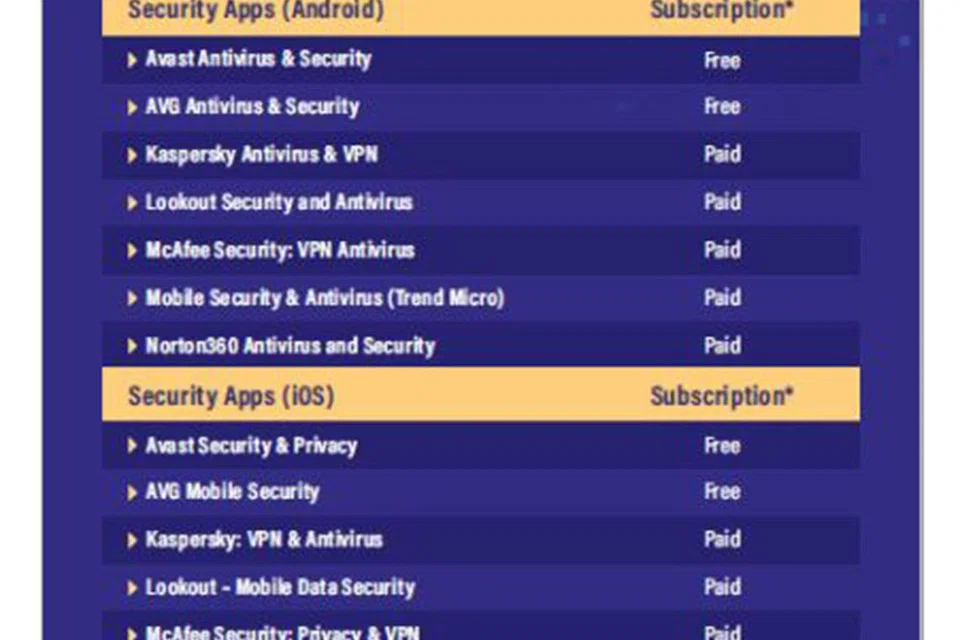Select the Security Apps (Android) header
Viewport: 960px width, 640px height.
point(255,11)
